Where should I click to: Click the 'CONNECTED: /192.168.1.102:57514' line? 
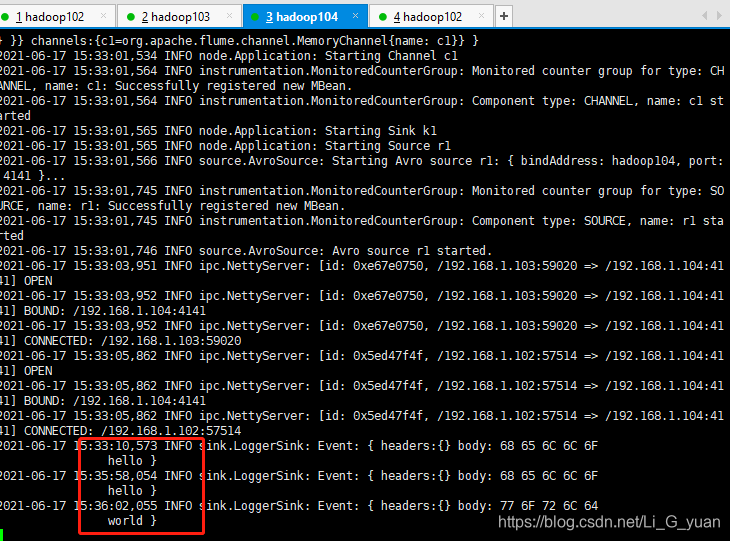click(x=133, y=431)
